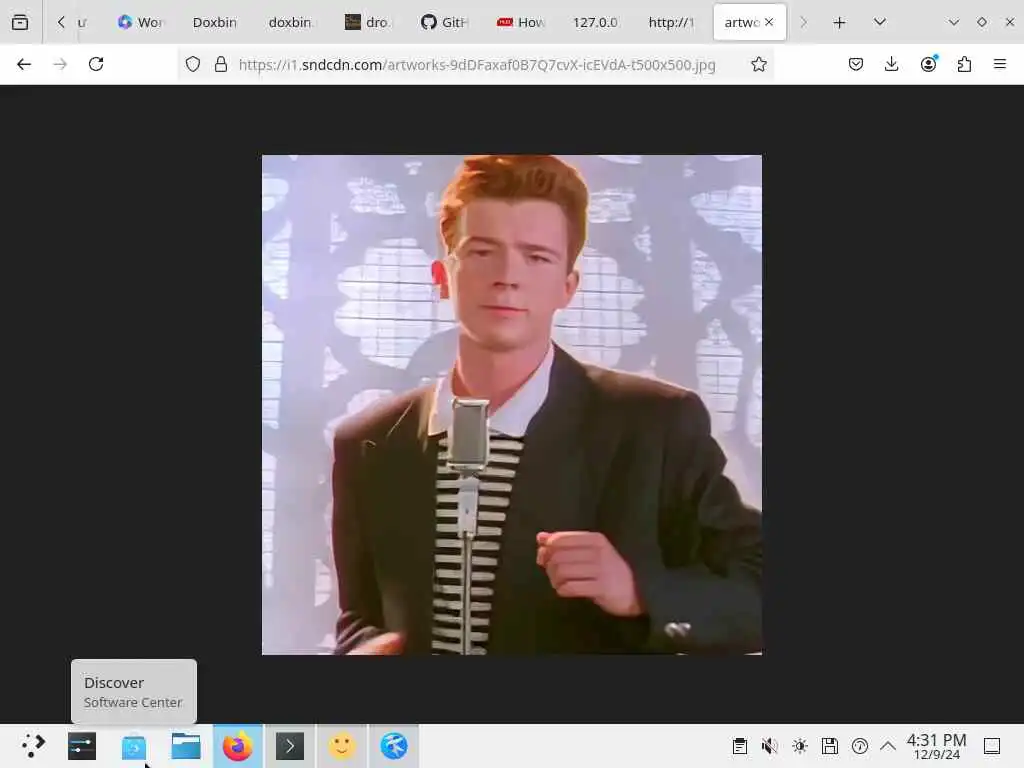The width and height of the screenshot is (1024, 768).
Task: Toggle the muted volume tray icon
Action: point(769,746)
